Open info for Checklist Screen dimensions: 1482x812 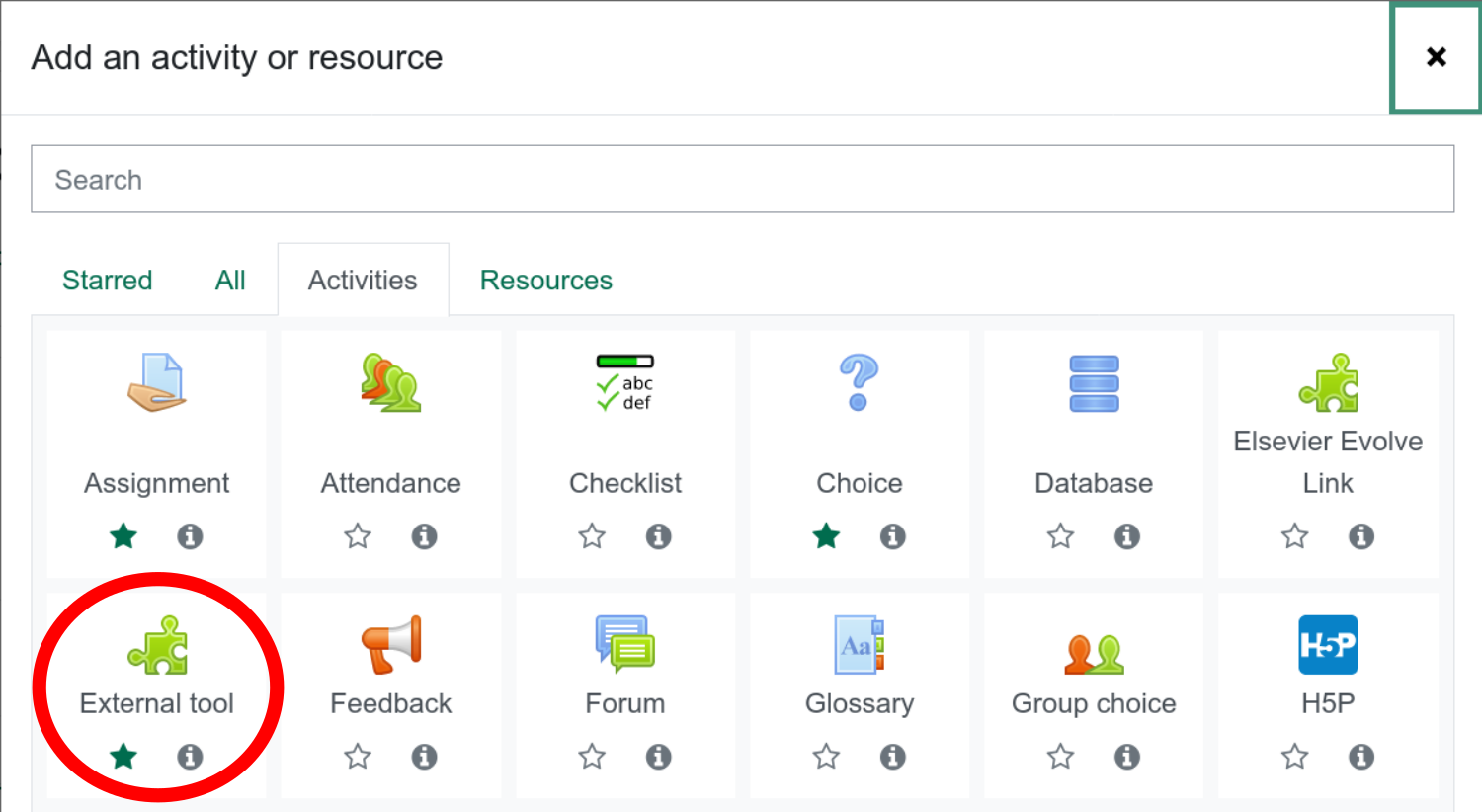(x=658, y=536)
